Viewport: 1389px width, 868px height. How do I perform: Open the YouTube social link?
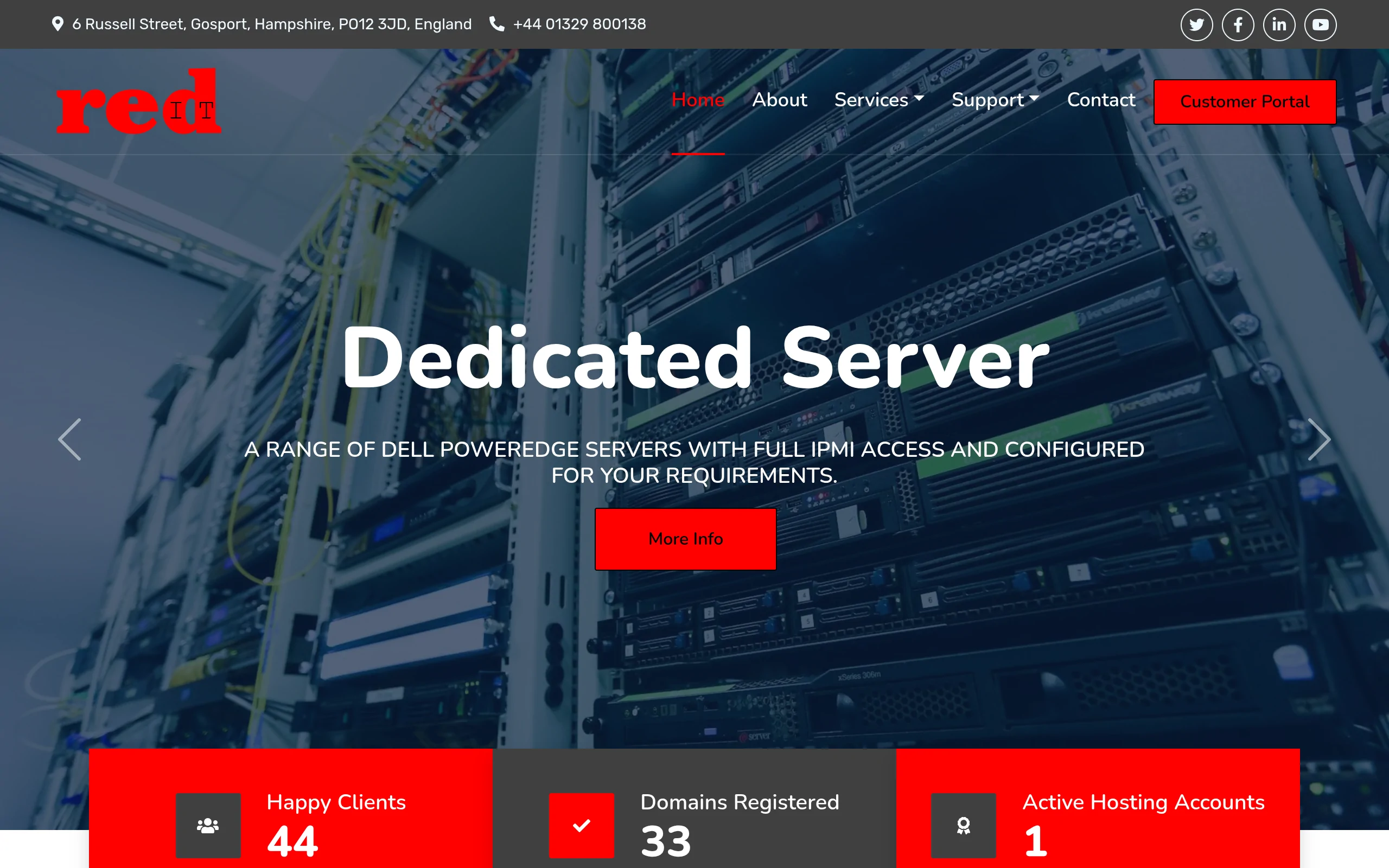pos(1320,25)
